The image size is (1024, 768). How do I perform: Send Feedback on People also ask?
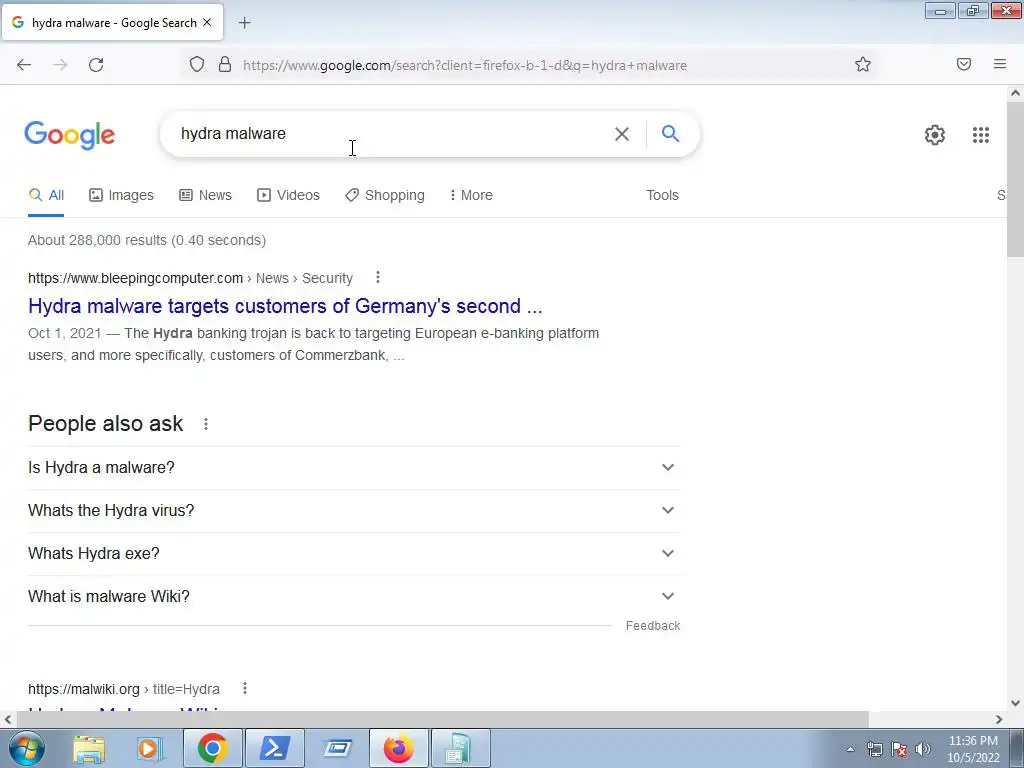(653, 626)
